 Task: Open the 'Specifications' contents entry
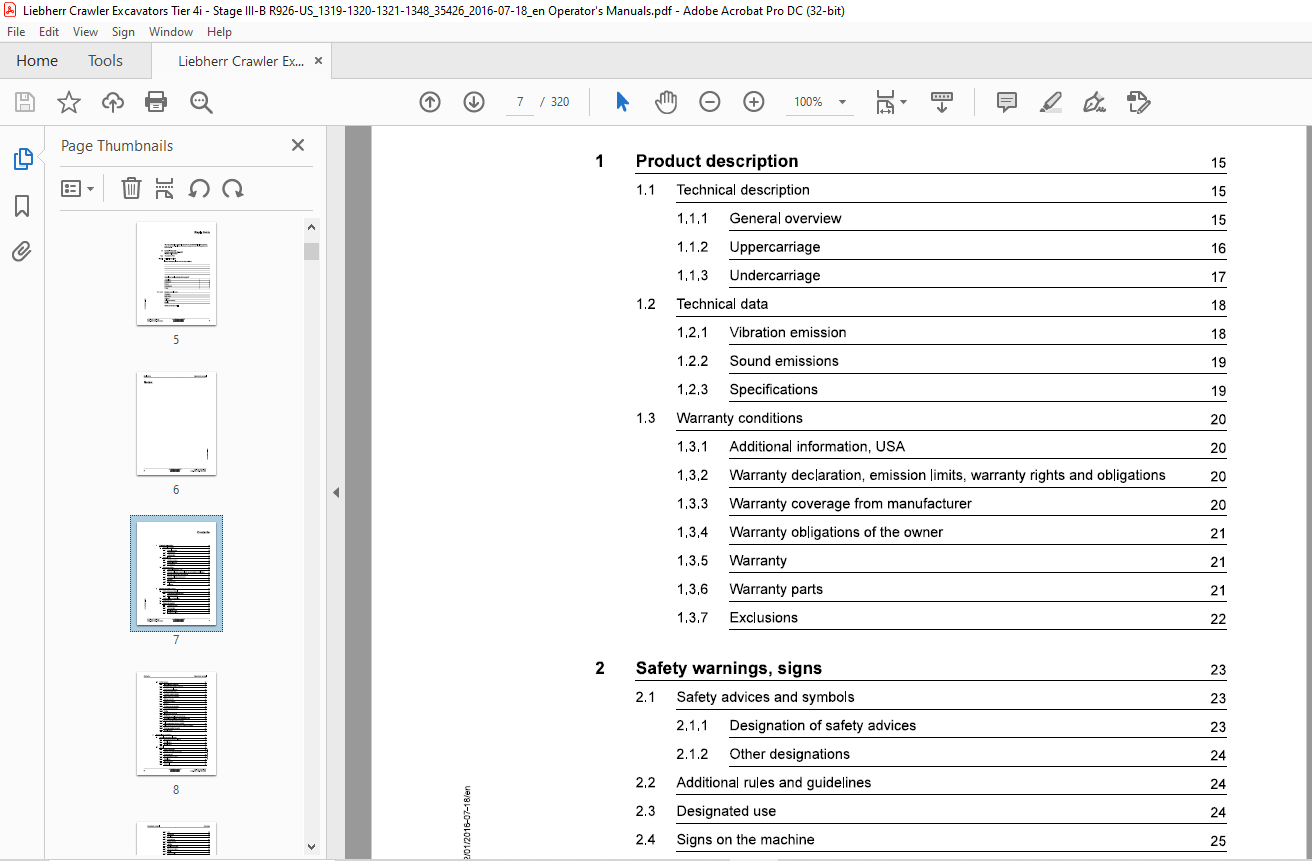pos(774,389)
